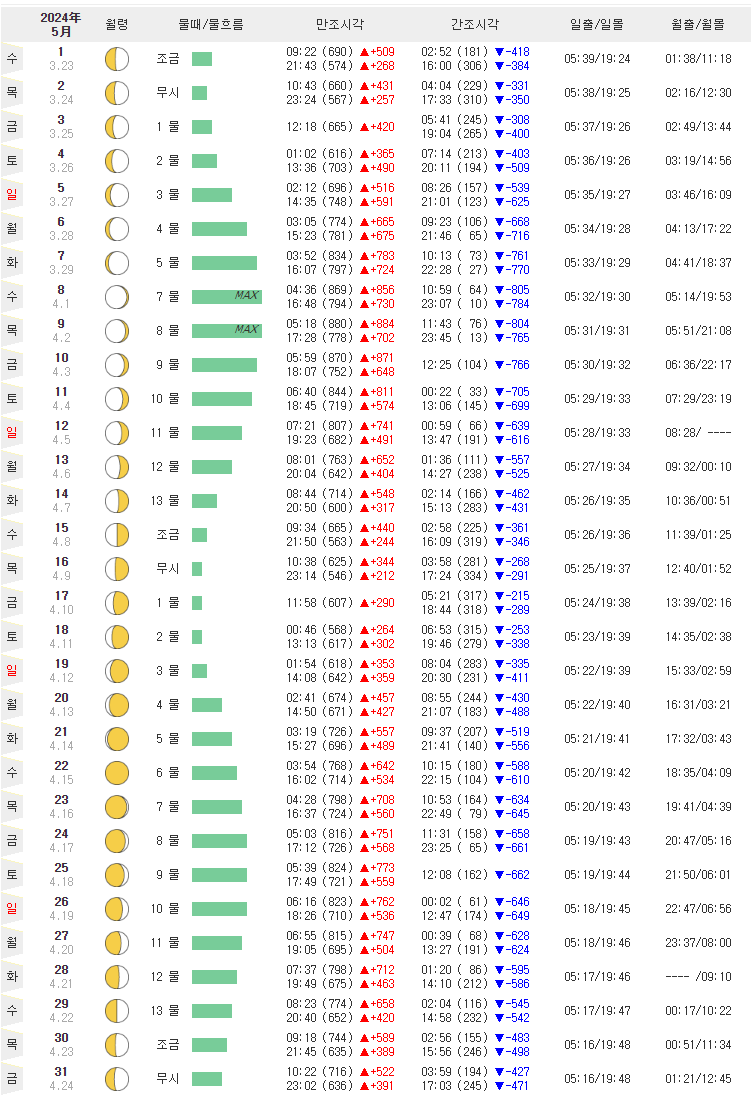Click the 일 weekday cell for May 5
751x1095 pixels.
click(x=12, y=195)
